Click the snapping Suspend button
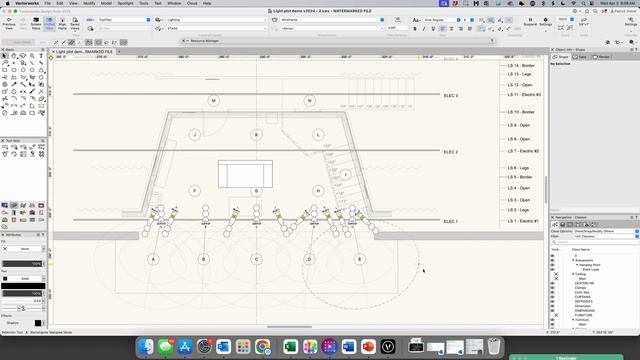 tap(530, 22)
